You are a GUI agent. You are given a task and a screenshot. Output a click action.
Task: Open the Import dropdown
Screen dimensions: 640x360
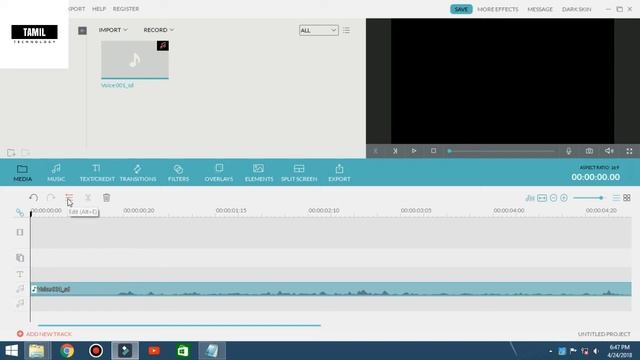pos(113,30)
